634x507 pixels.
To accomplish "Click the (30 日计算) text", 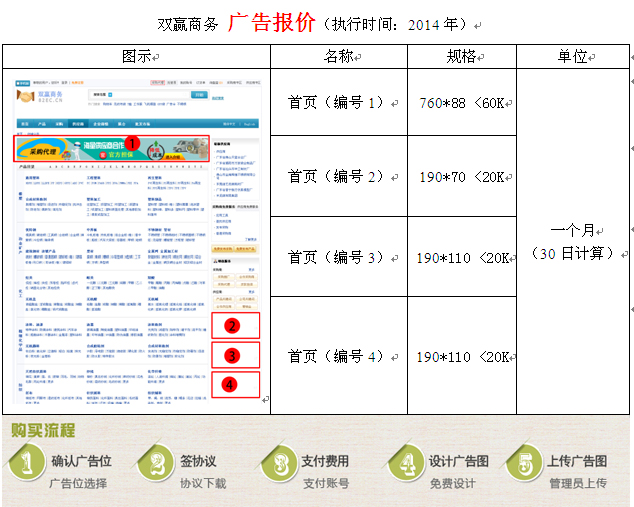I will point(573,254).
